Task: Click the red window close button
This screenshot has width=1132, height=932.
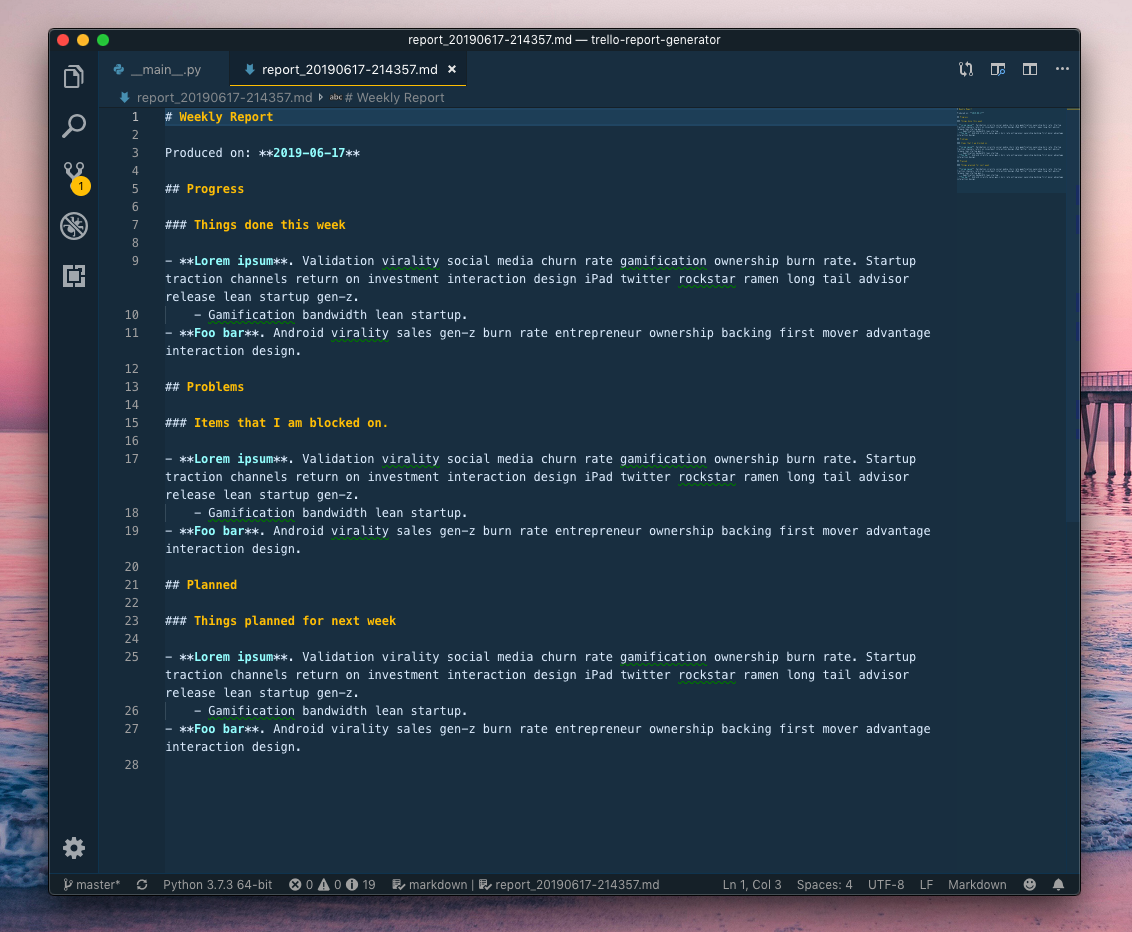Action: tap(63, 40)
